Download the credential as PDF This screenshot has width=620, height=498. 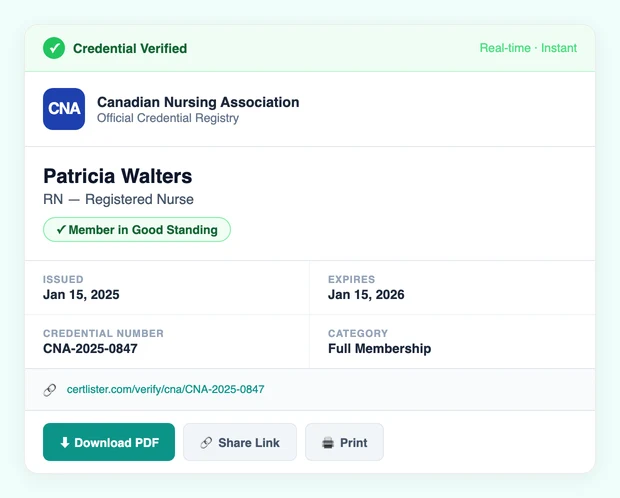[109, 442]
